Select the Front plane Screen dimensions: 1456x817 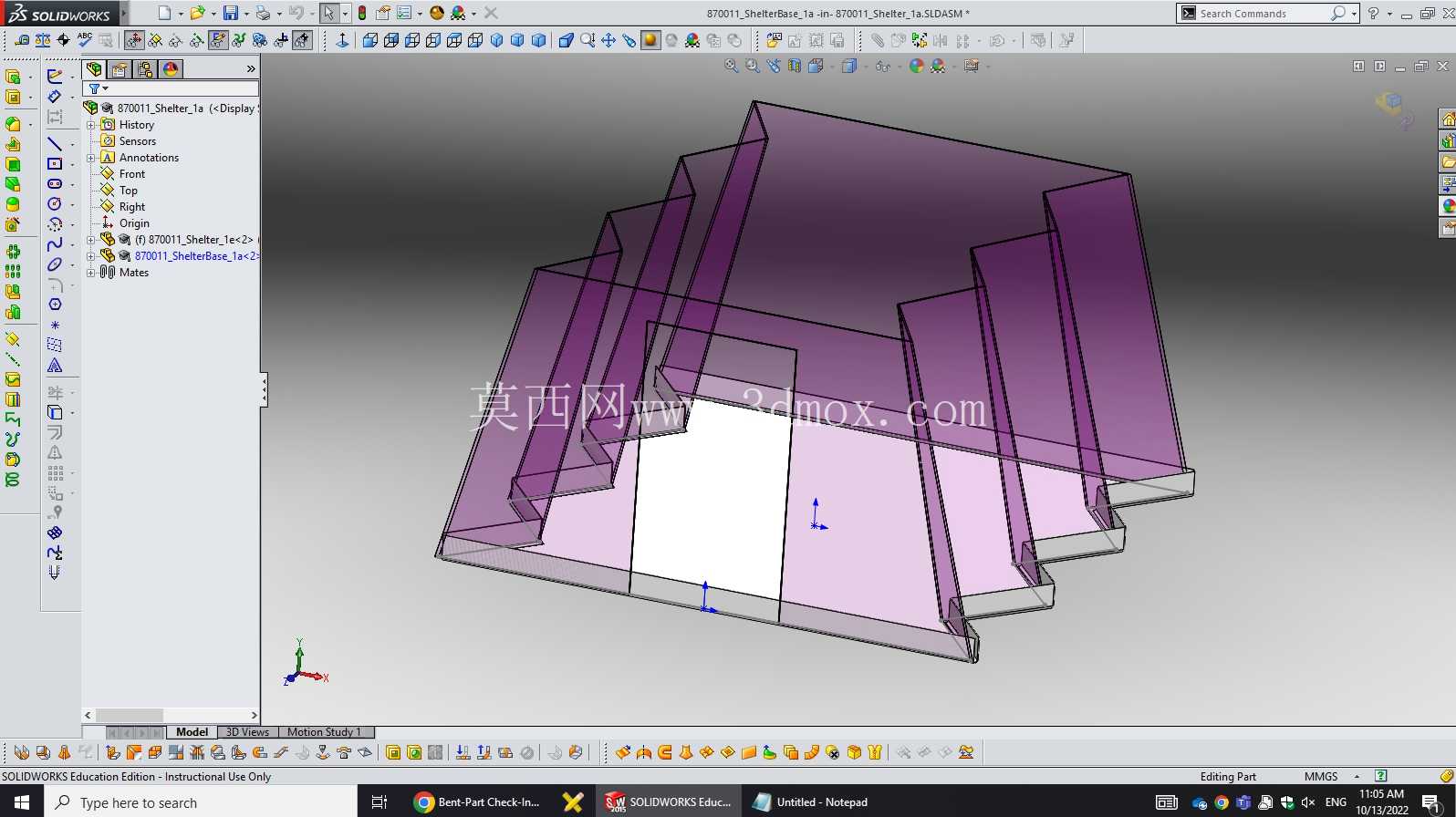click(x=132, y=174)
